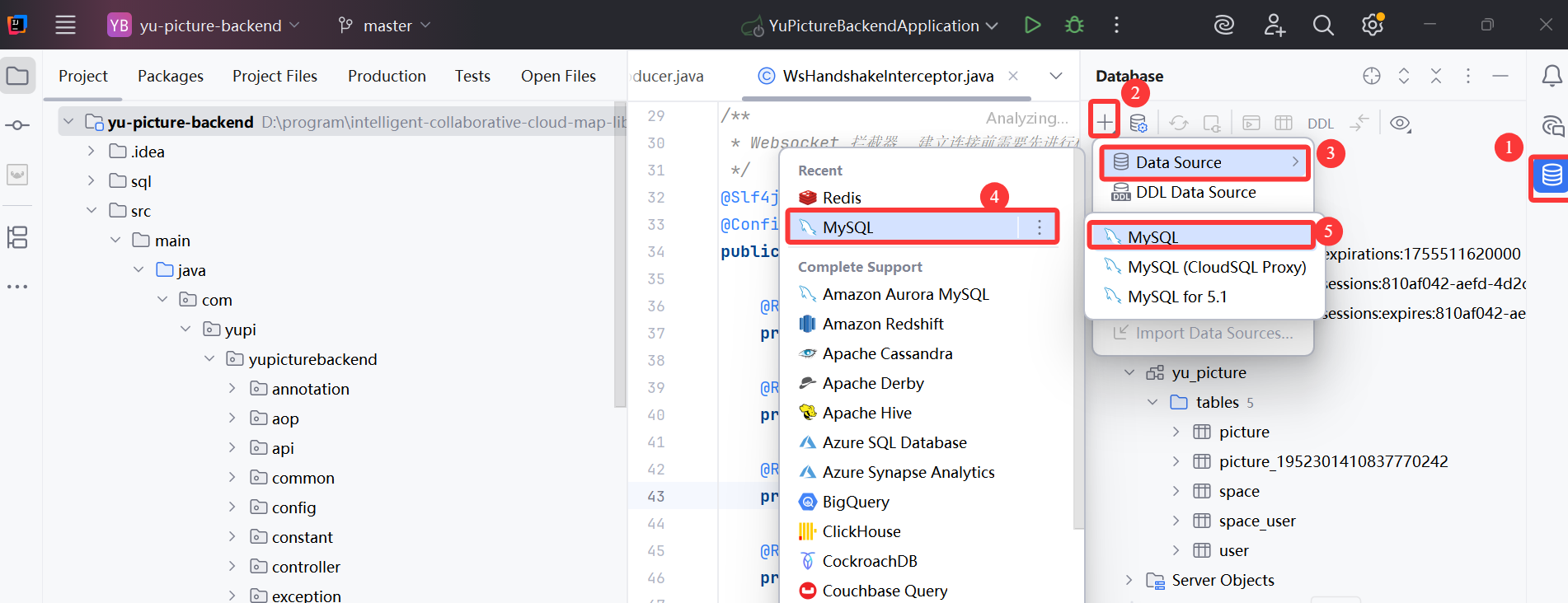Open Search Everywhere magnifier icon

[1322, 26]
